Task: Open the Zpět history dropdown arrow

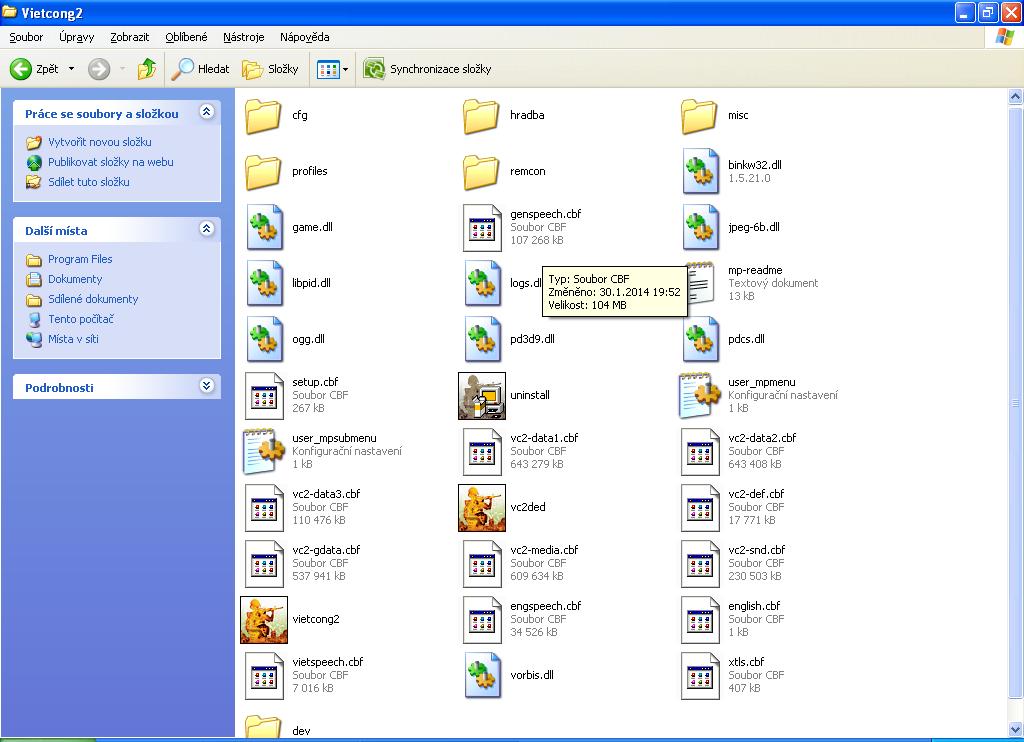Action: [71, 69]
